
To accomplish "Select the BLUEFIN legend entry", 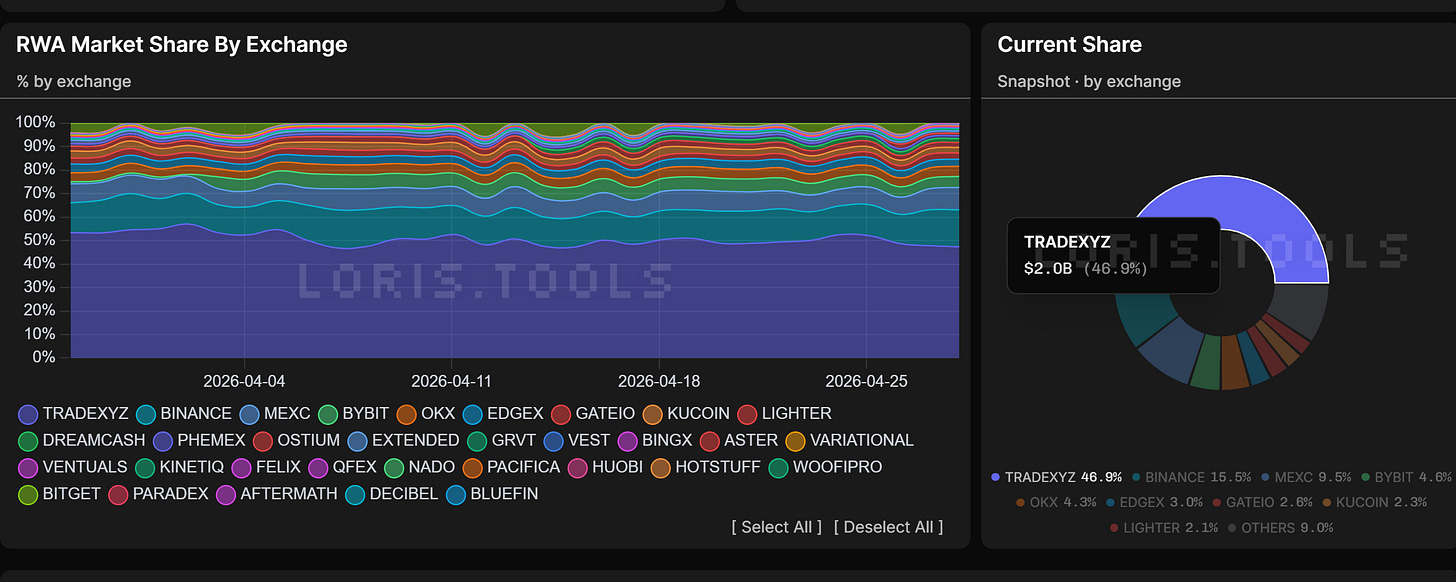I will (x=492, y=495).
